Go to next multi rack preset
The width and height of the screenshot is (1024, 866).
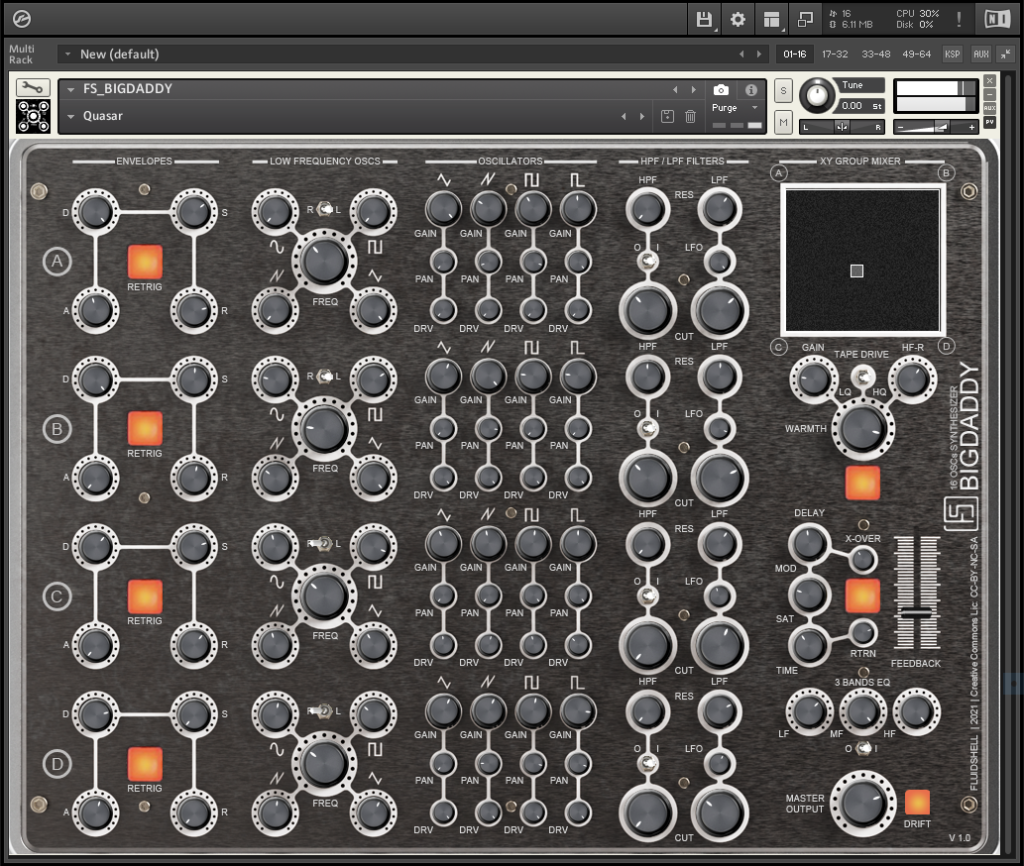click(x=759, y=54)
